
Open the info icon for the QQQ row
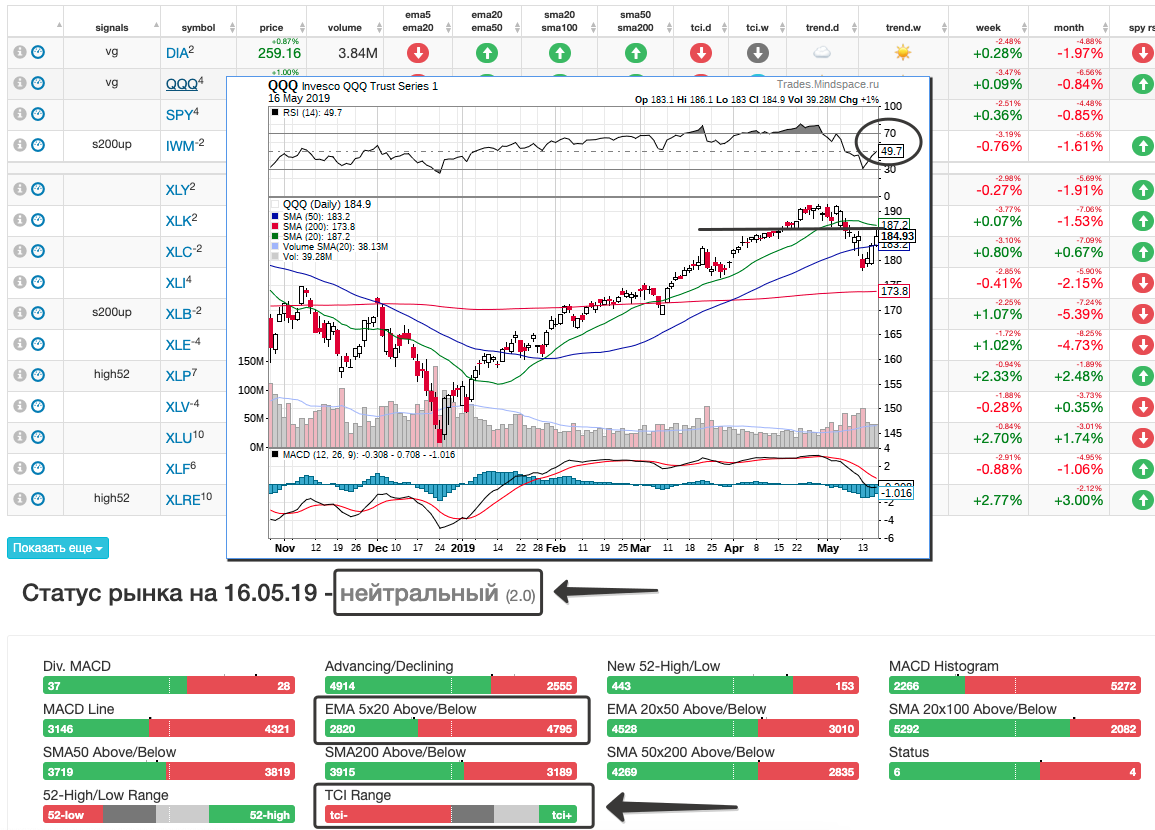(20, 83)
